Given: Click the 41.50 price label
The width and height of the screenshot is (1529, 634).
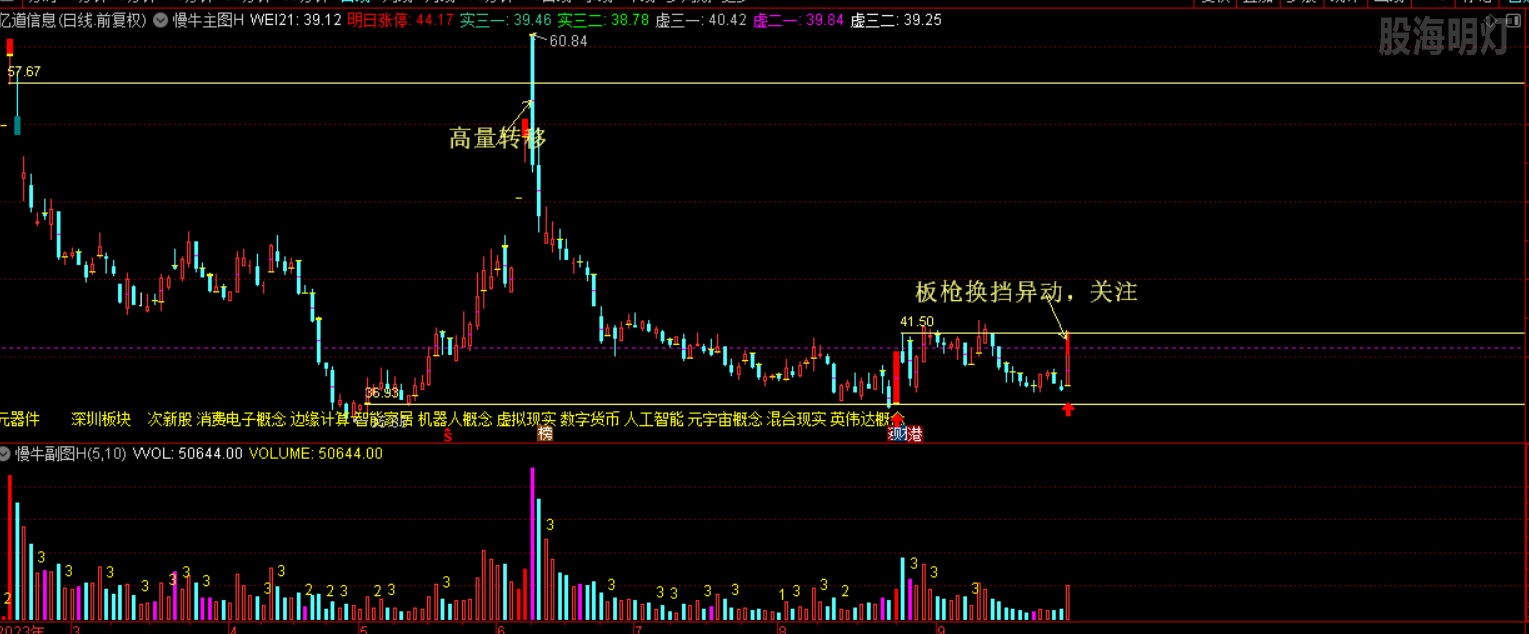Looking at the screenshot, I should (x=917, y=322).
